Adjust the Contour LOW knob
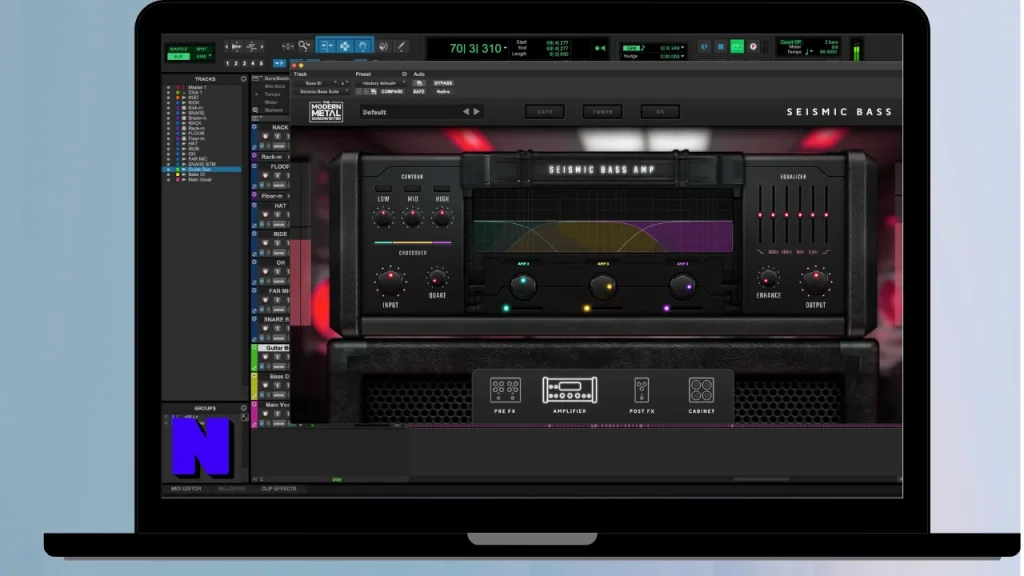Image resolution: width=1024 pixels, height=576 pixels. point(383,217)
